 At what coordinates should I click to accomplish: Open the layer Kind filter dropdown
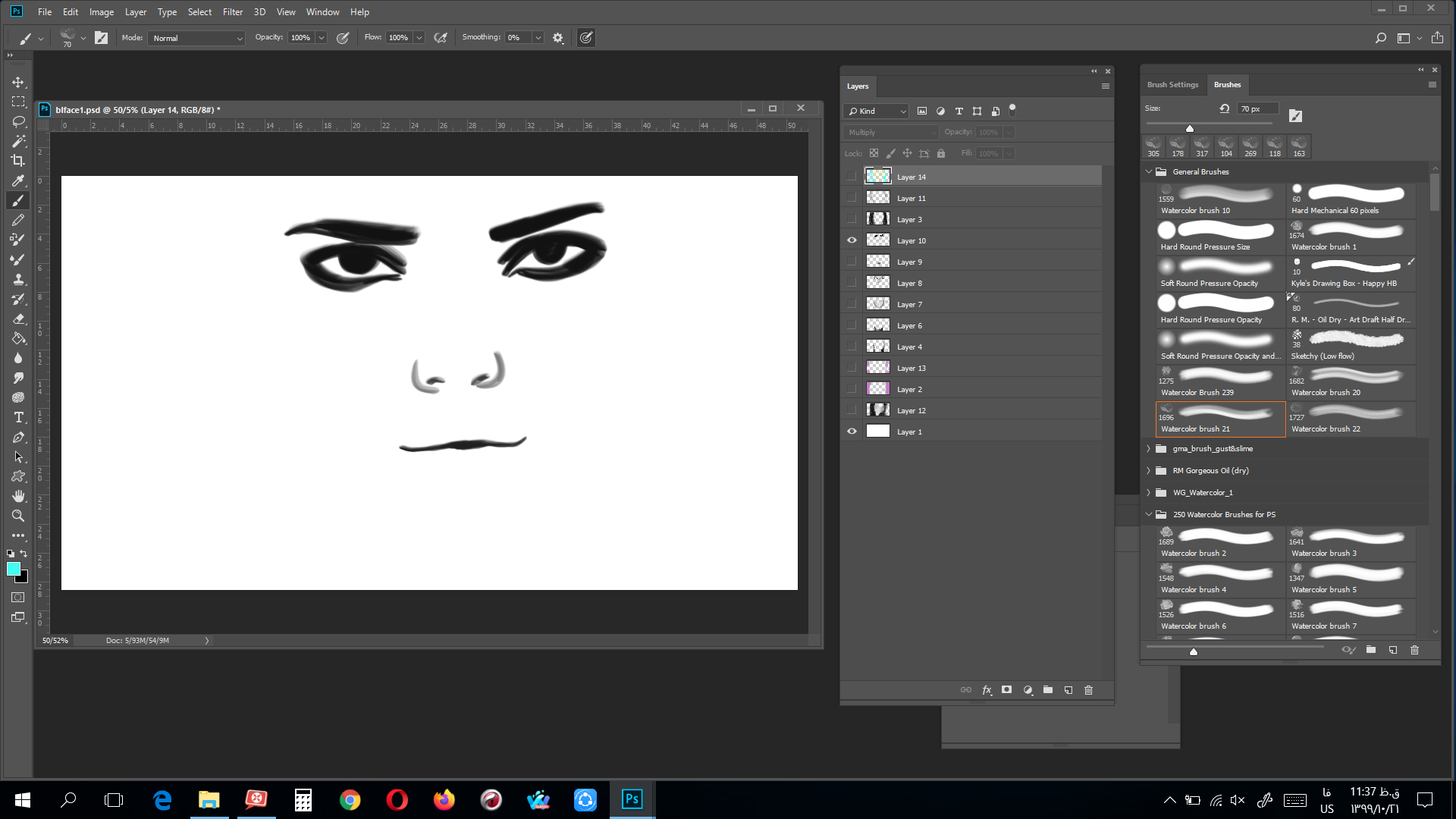click(x=877, y=111)
